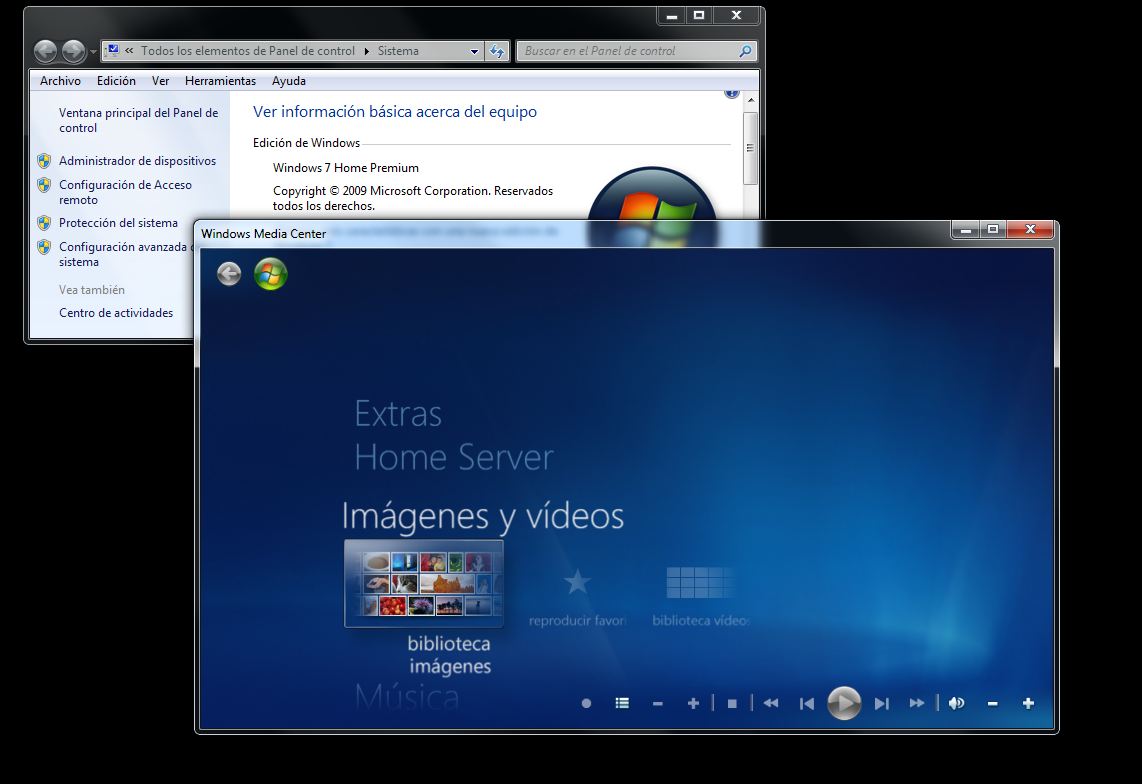Viewport: 1142px width, 784px height.
Task: Expand the address bar history dropdown
Action: [475, 51]
